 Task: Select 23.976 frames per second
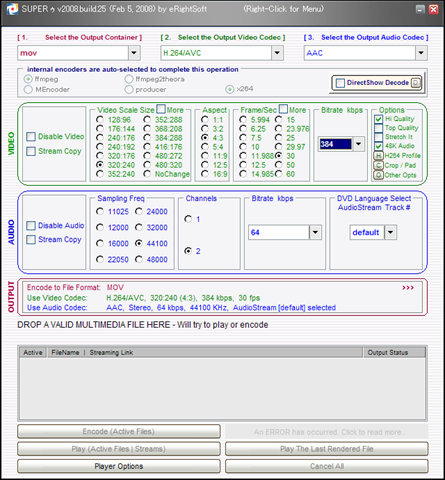pos(279,129)
